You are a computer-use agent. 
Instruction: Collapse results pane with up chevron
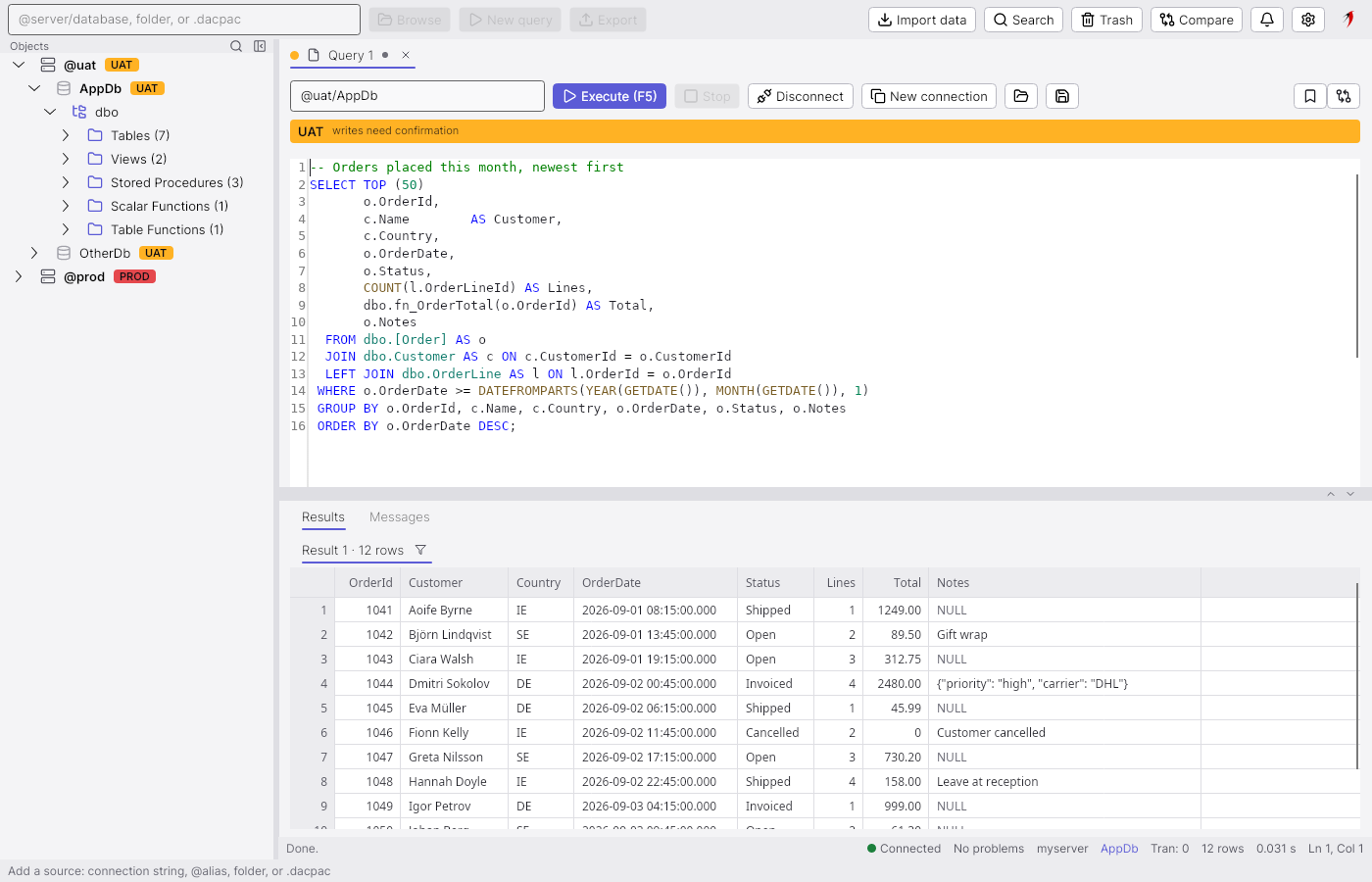click(x=1331, y=494)
